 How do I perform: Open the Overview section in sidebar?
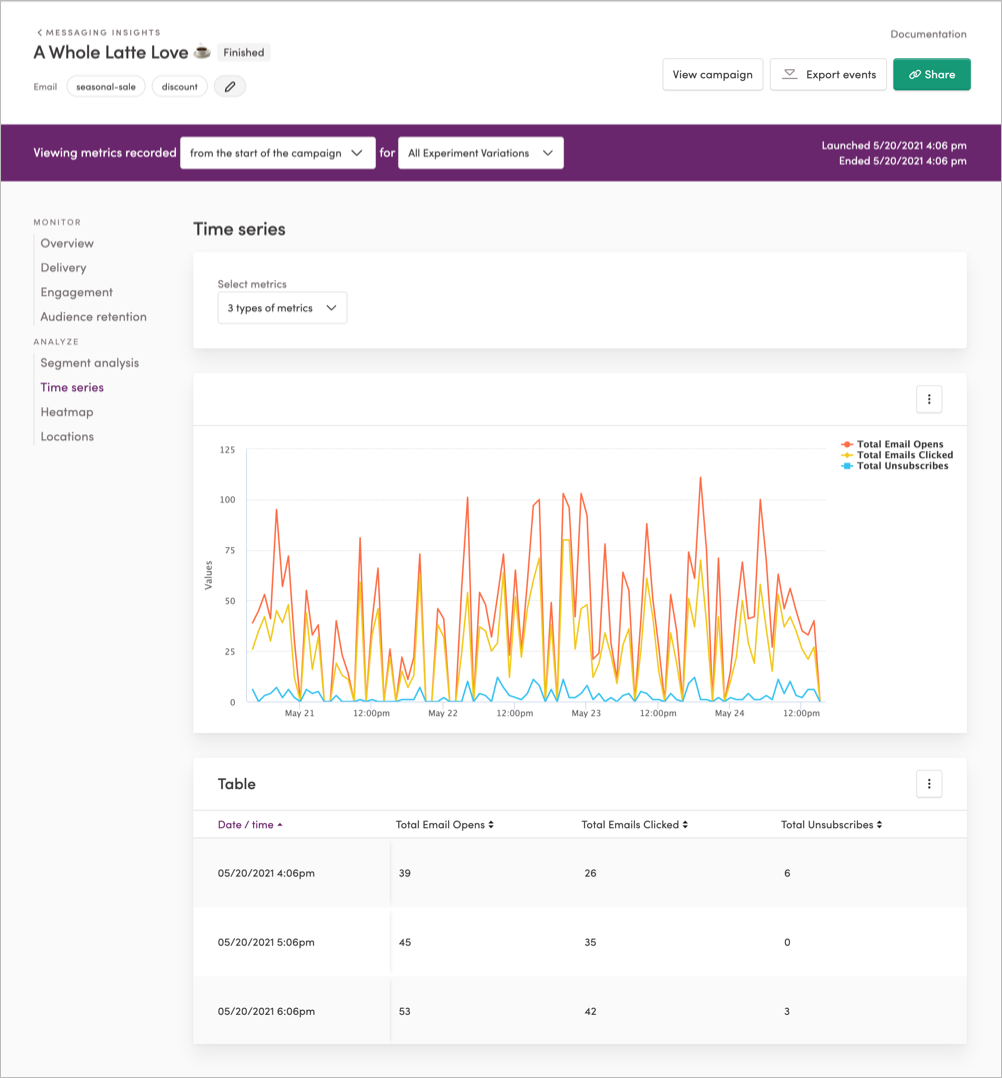pos(67,243)
